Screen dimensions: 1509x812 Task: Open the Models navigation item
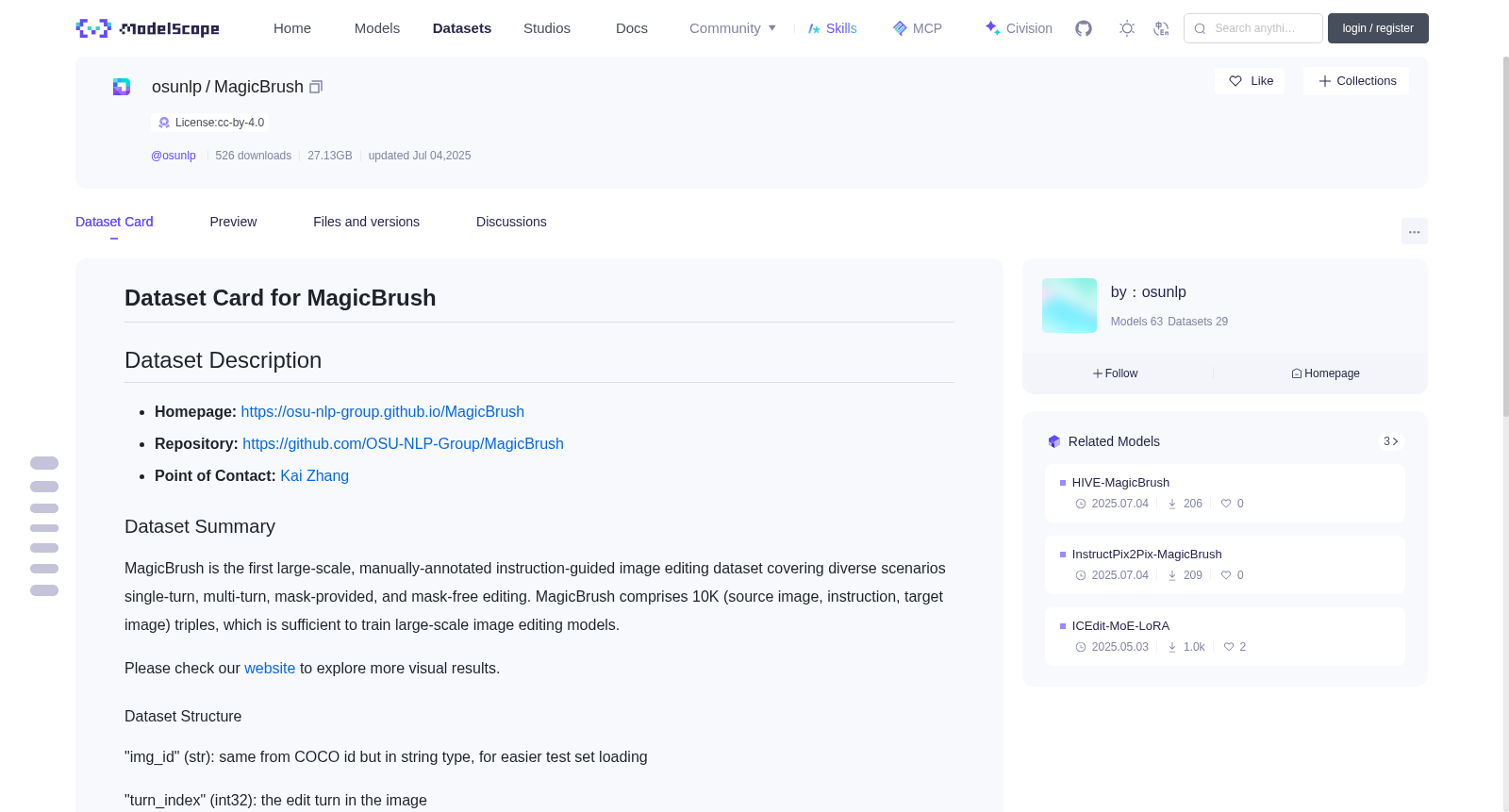tap(377, 28)
